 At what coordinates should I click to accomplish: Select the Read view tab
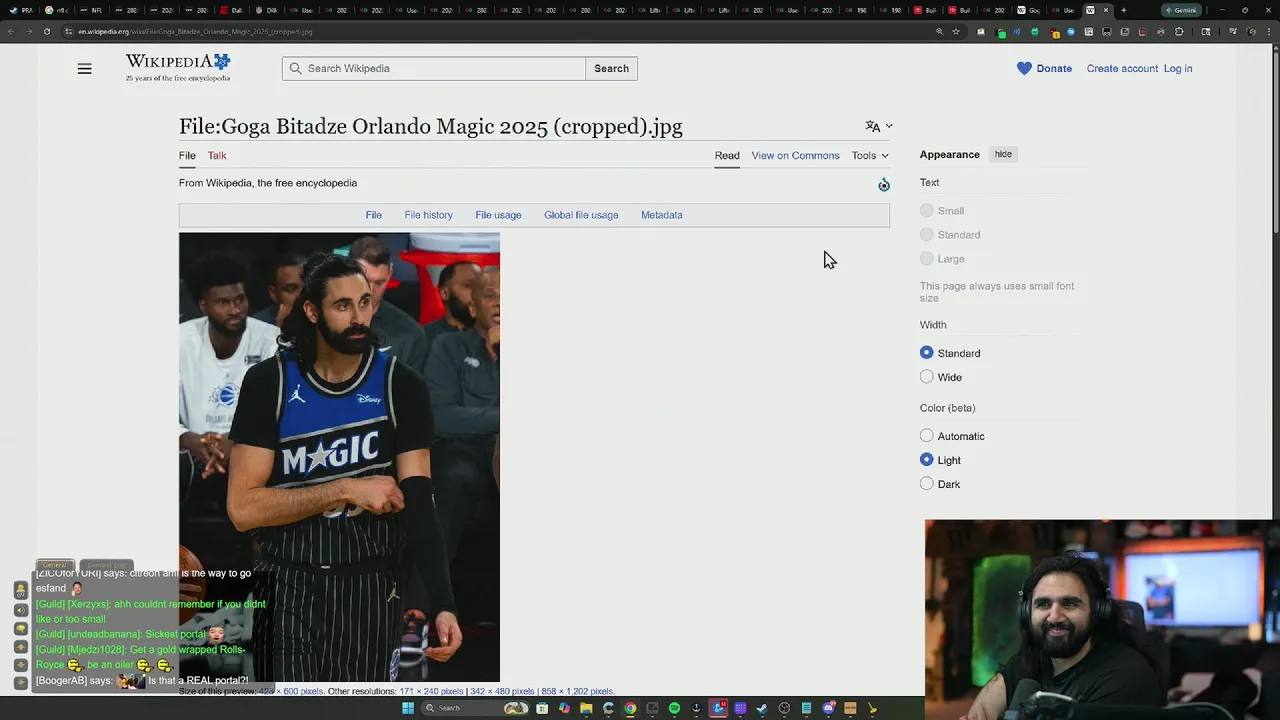pyautogui.click(x=727, y=155)
